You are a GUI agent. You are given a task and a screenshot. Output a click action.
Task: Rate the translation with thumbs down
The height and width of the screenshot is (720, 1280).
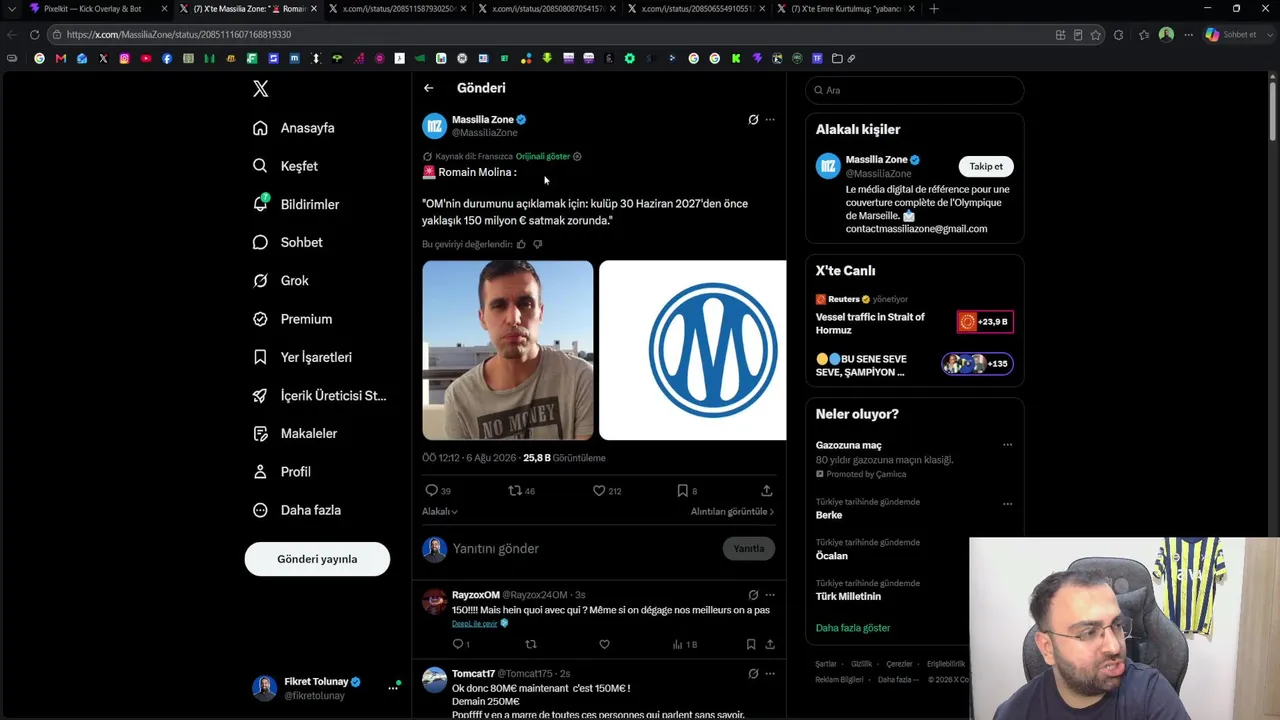(x=537, y=244)
